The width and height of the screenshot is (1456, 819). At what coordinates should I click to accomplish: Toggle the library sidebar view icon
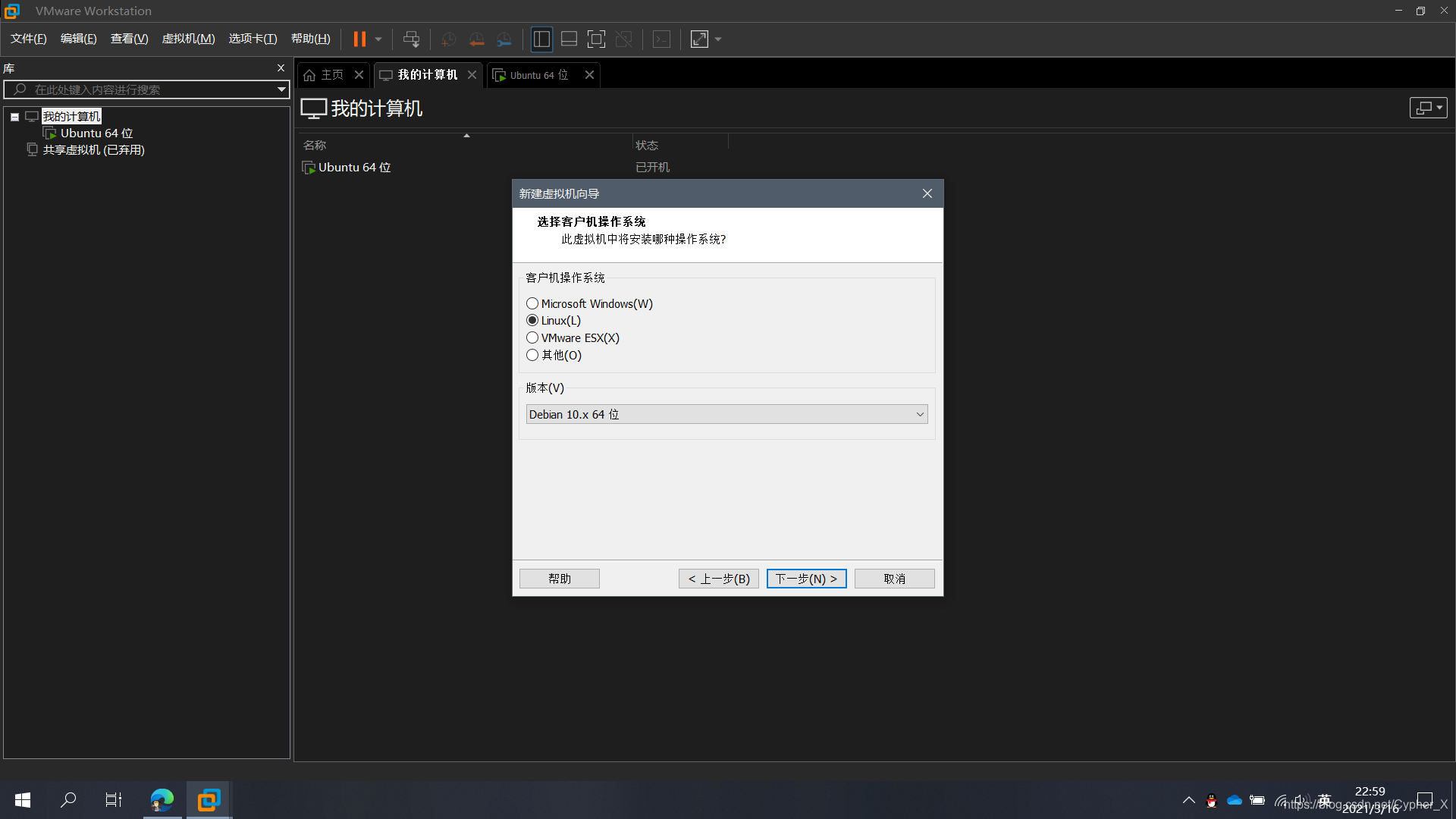point(541,39)
